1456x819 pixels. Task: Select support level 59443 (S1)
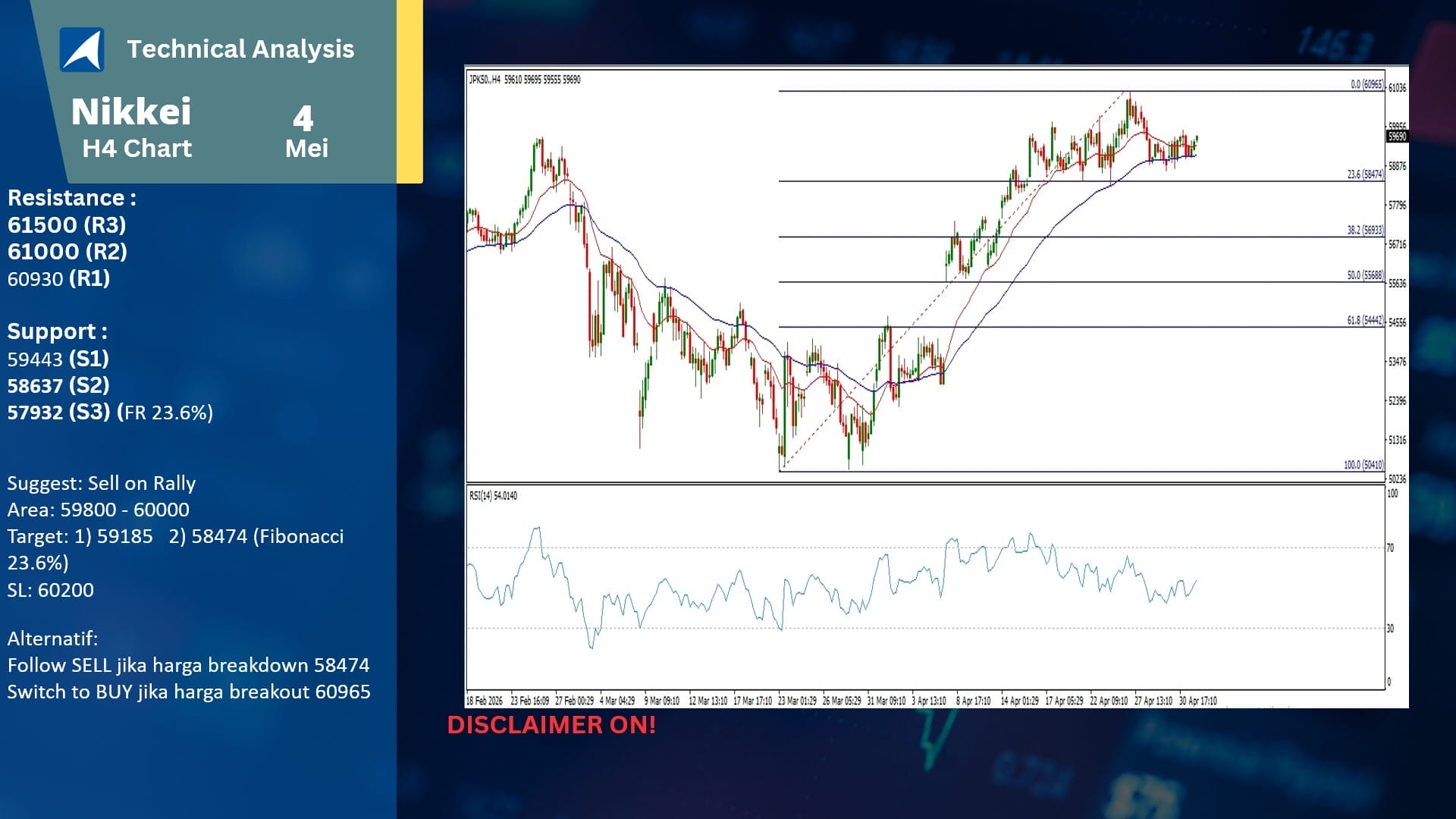58,359
